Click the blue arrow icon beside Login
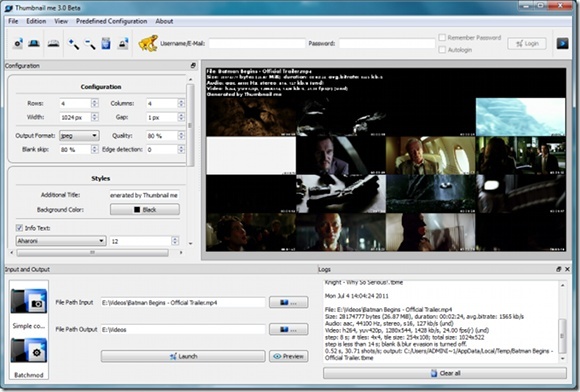Screen dimensions: 580x392 pos(562,43)
